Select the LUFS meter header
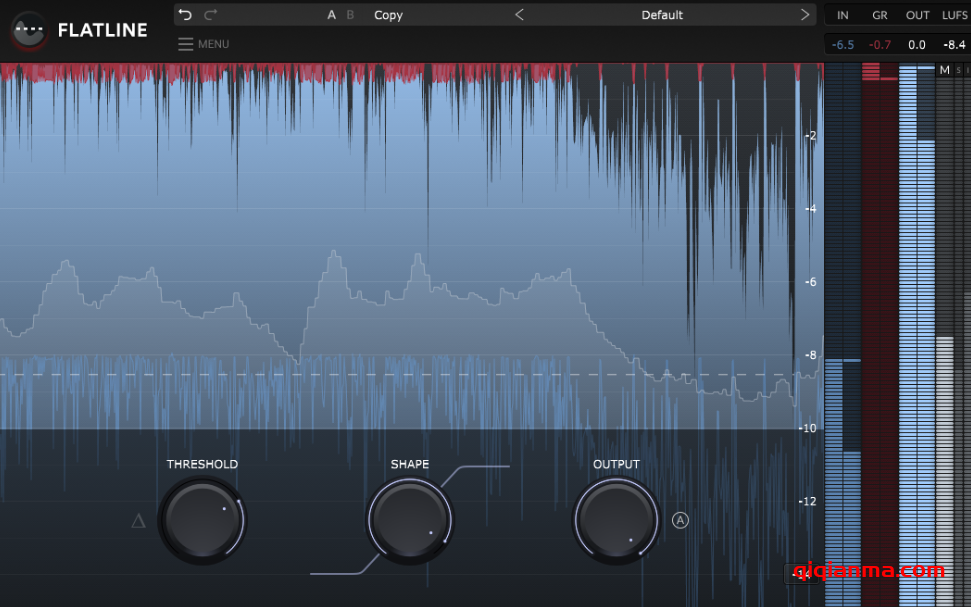971x607 pixels. click(954, 15)
